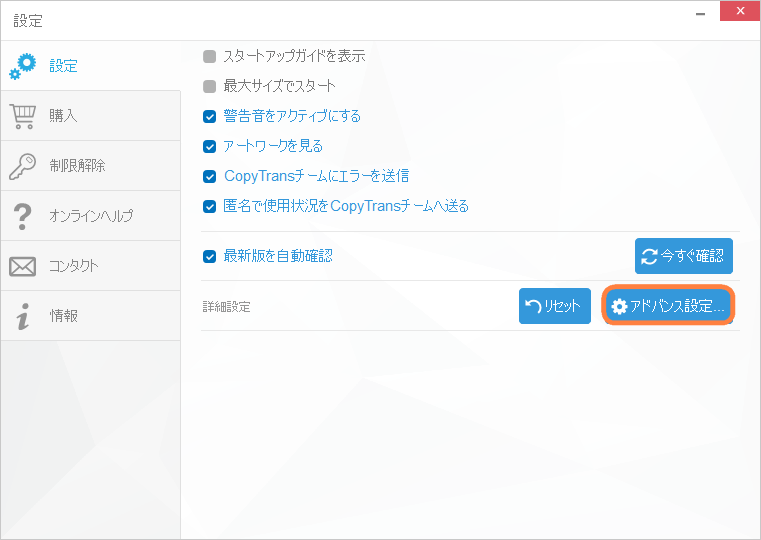Click the question mark help icon
This screenshot has width=761, height=540.
[22, 216]
